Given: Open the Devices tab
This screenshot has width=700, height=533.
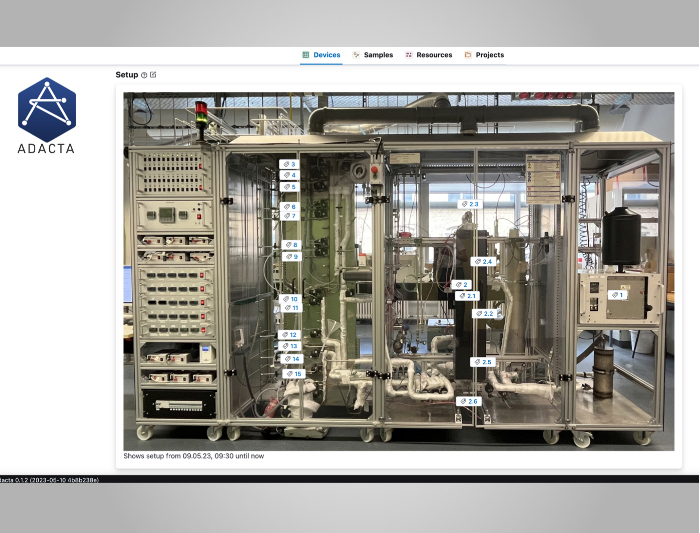Looking at the screenshot, I should pos(321,55).
